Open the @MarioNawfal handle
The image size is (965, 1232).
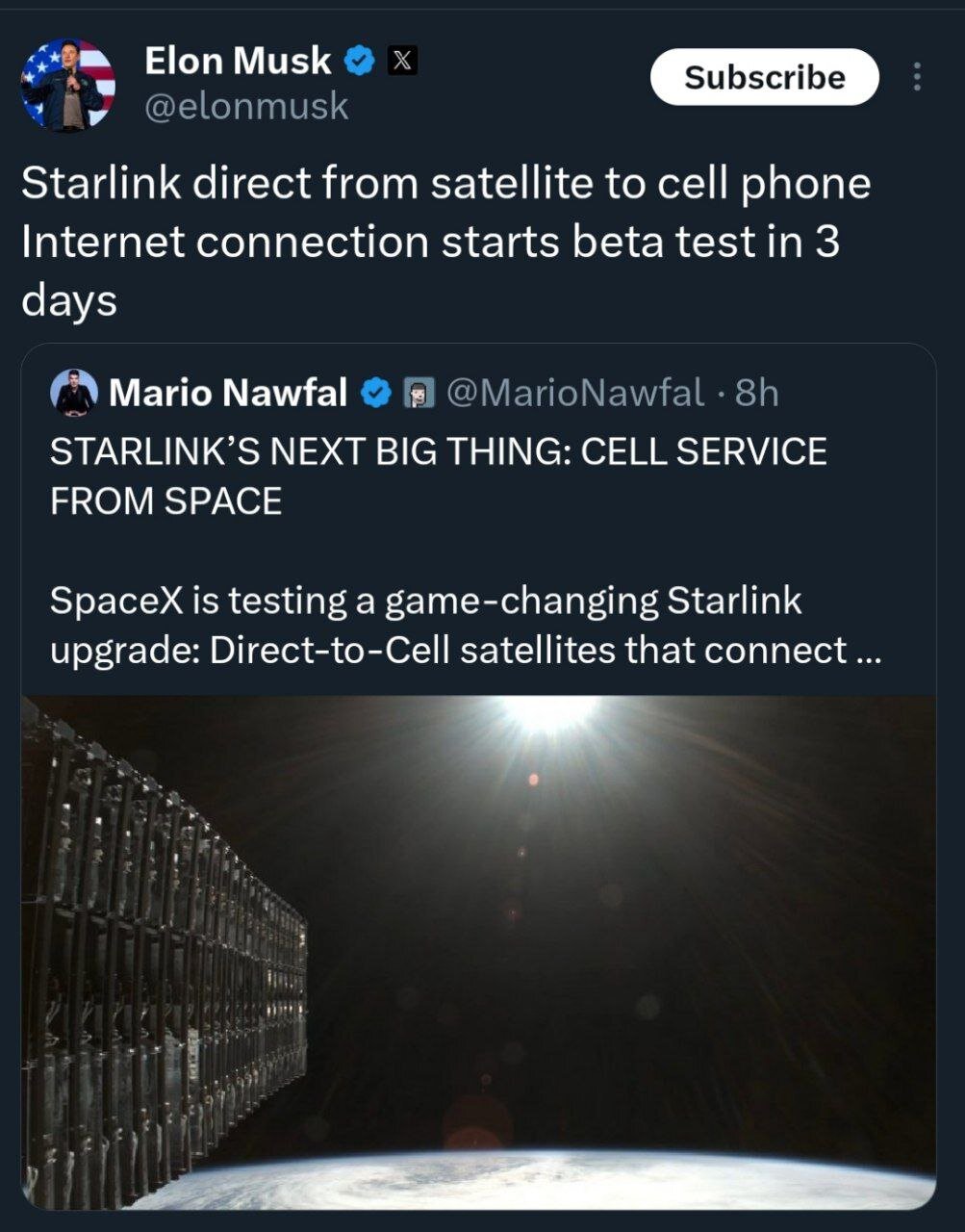575,393
